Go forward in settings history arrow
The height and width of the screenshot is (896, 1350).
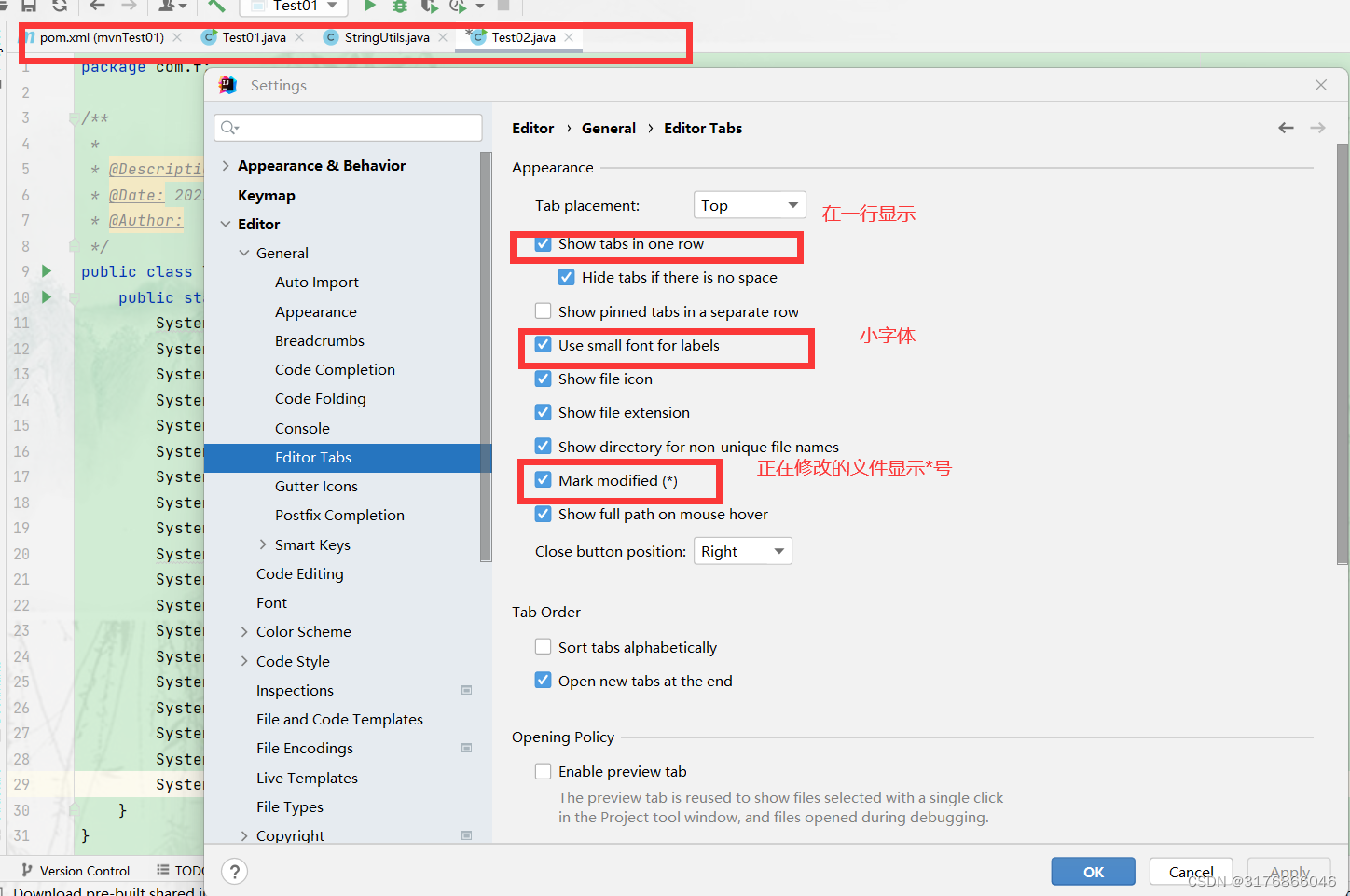tap(1317, 128)
